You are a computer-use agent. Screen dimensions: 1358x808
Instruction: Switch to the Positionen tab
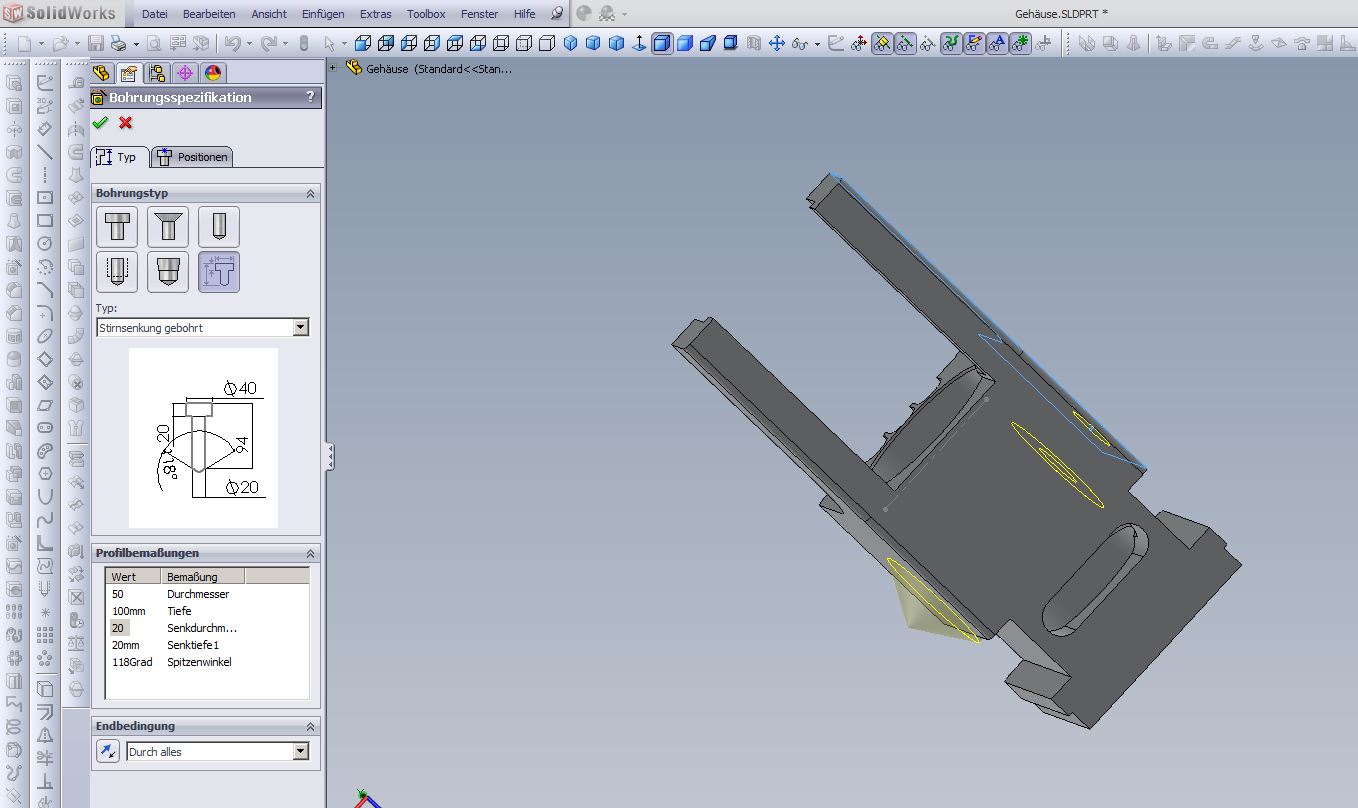pyautogui.click(x=192, y=157)
